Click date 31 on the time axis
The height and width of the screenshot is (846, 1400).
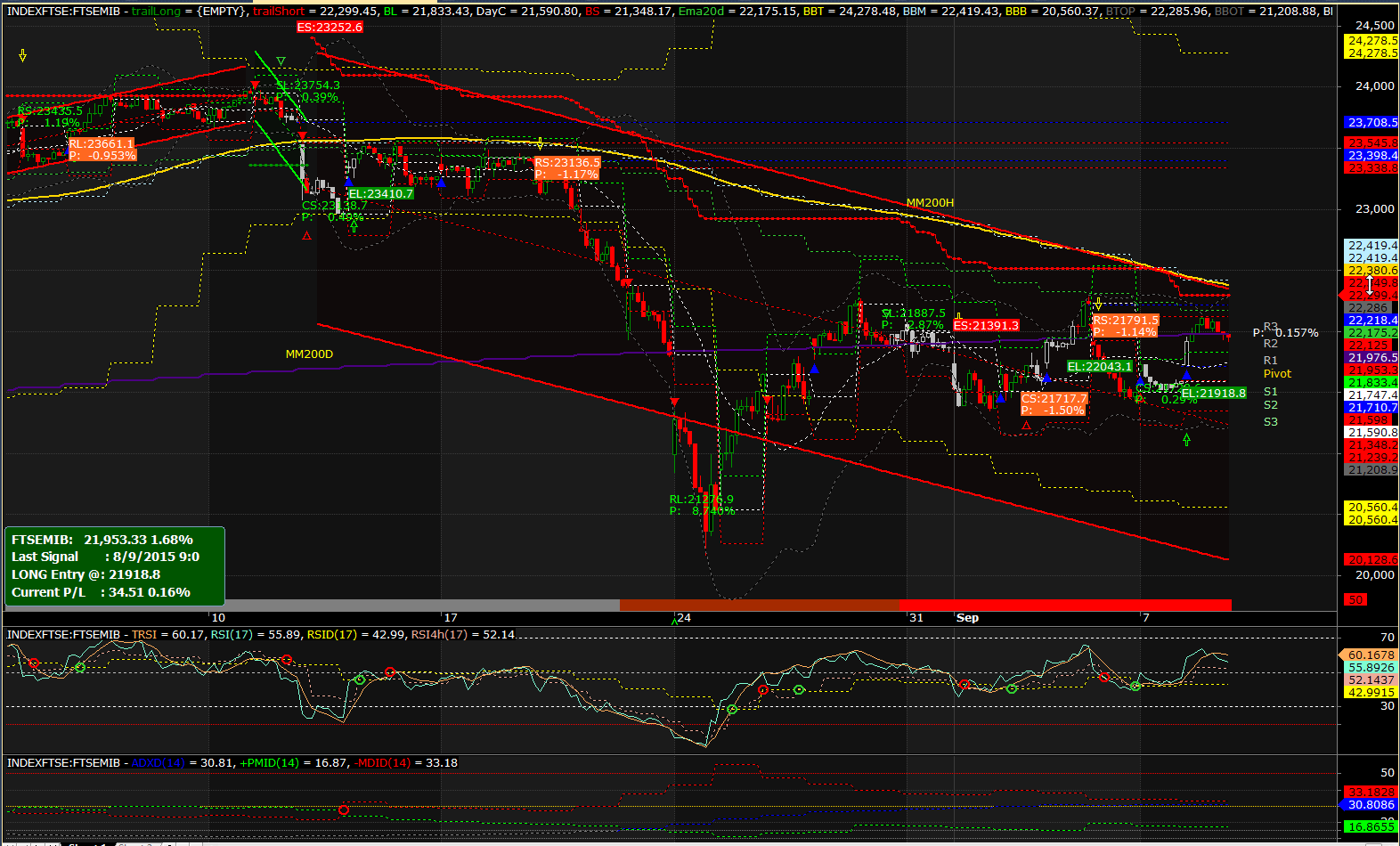tap(916, 617)
